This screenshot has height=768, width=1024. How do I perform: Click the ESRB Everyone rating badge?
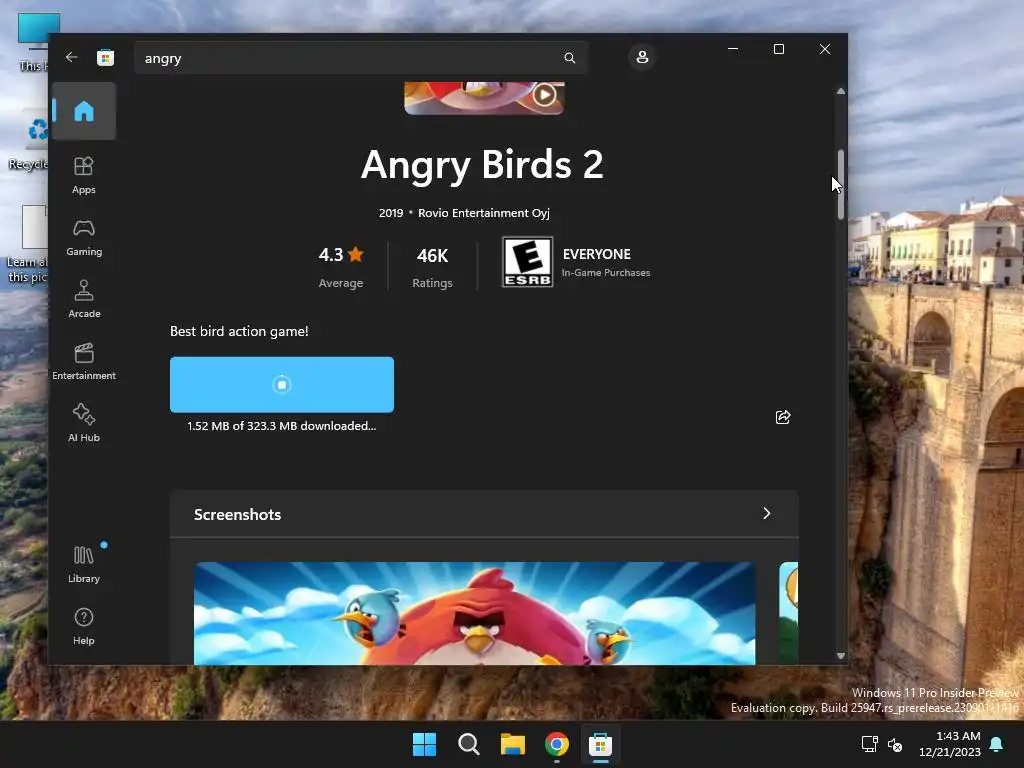click(x=527, y=262)
